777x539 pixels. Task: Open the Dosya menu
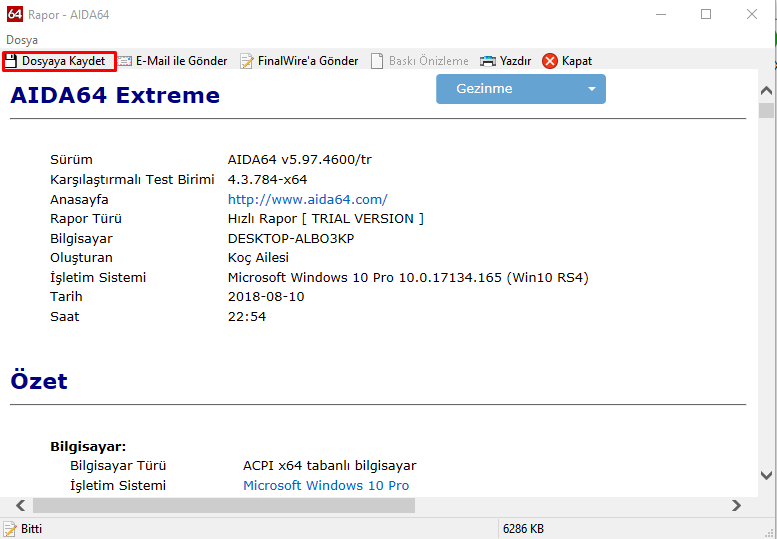[x=22, y=40]
